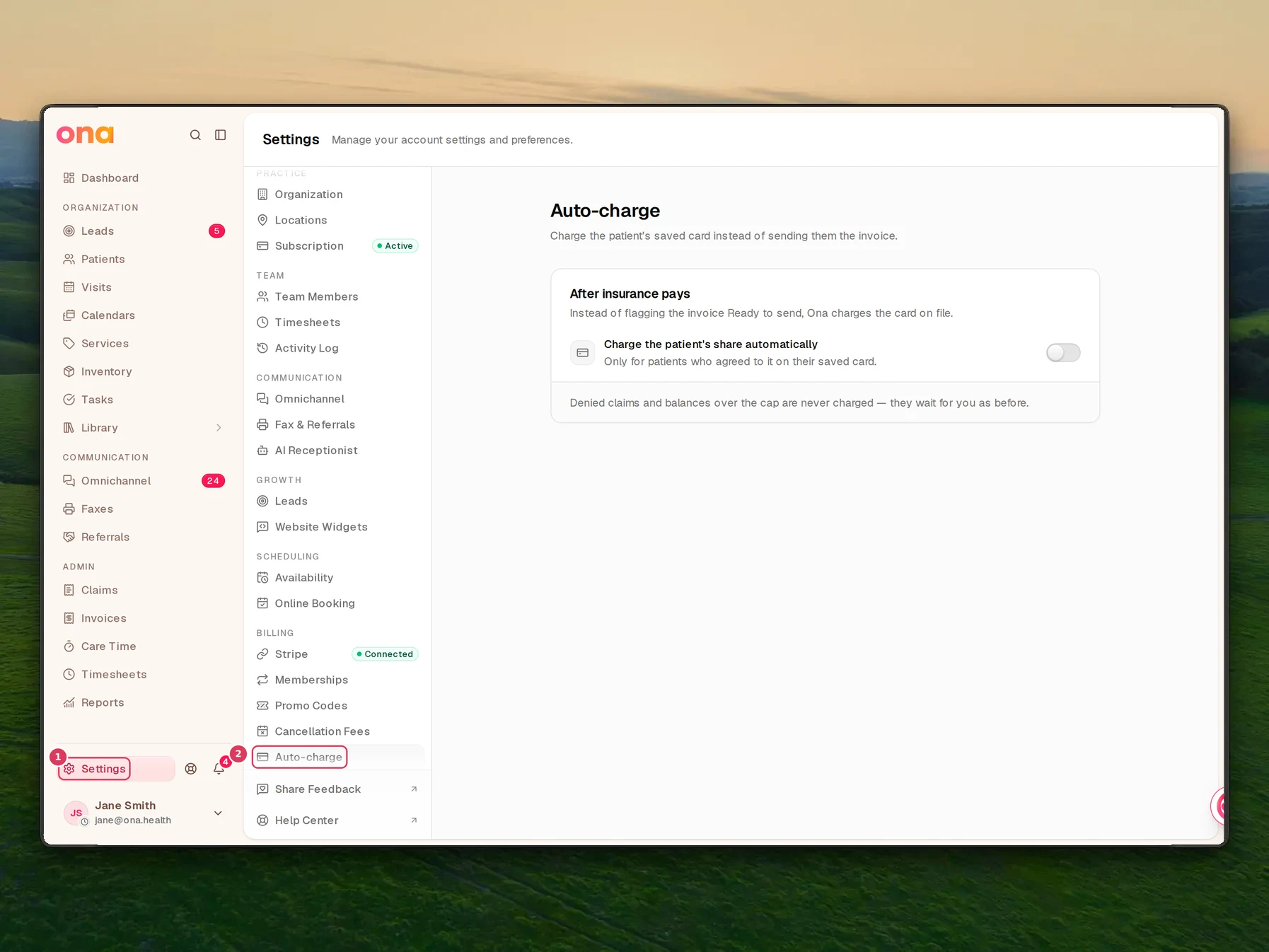Open AI Receptionist settings
This screenshot has width=1269, height=952.
(337, 451)
